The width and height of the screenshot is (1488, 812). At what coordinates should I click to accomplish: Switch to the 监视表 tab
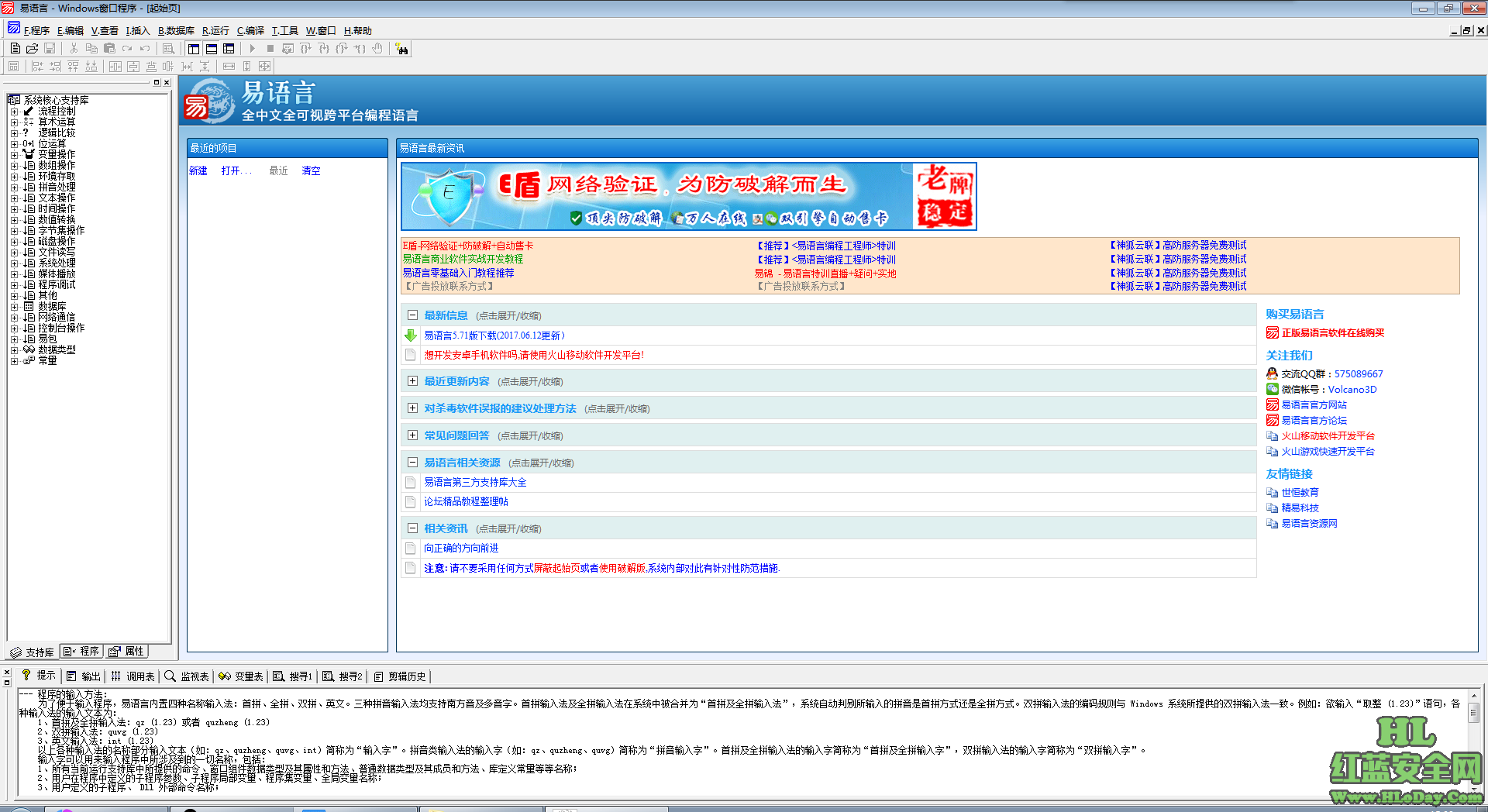click(x=187, y=676)
